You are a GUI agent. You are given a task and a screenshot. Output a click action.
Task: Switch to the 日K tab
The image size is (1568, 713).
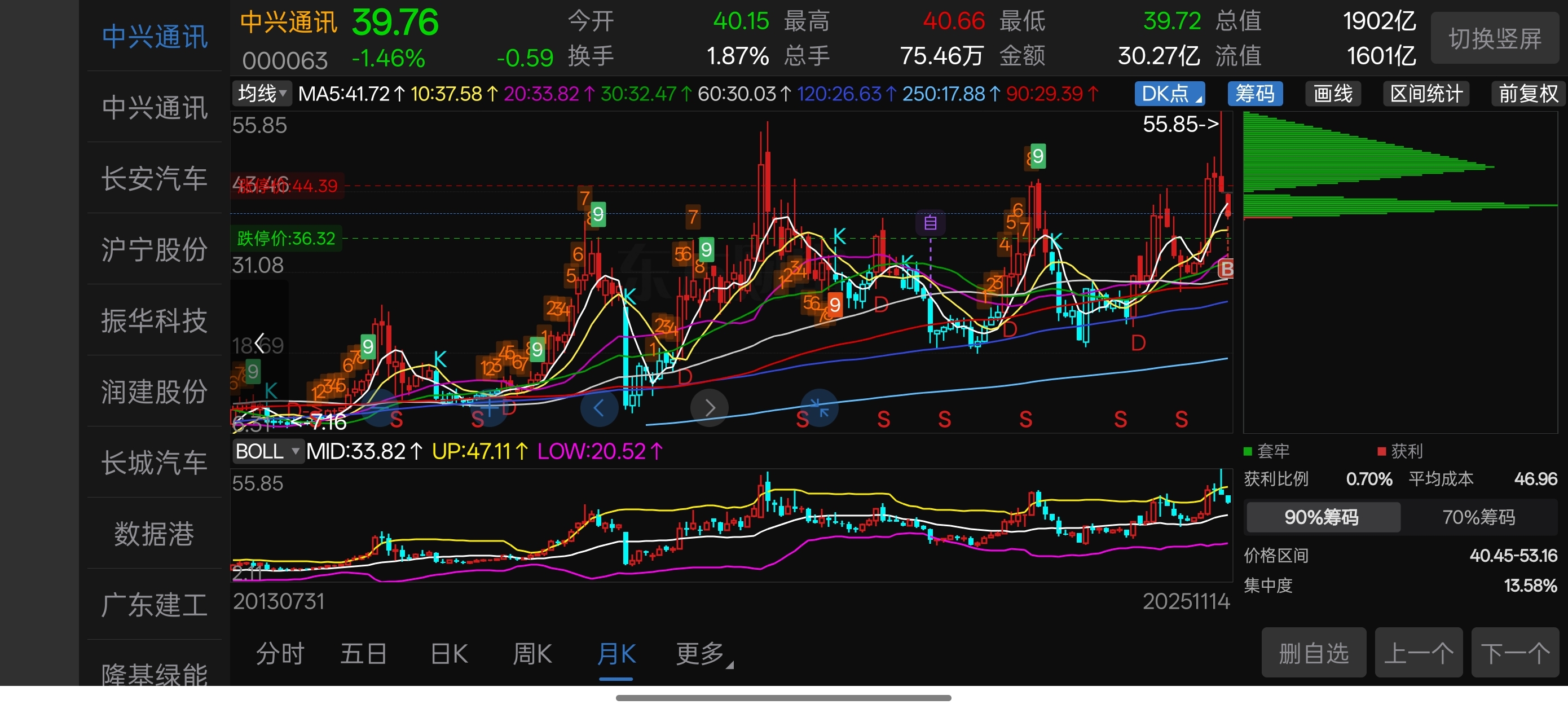[x=448, y=654]
